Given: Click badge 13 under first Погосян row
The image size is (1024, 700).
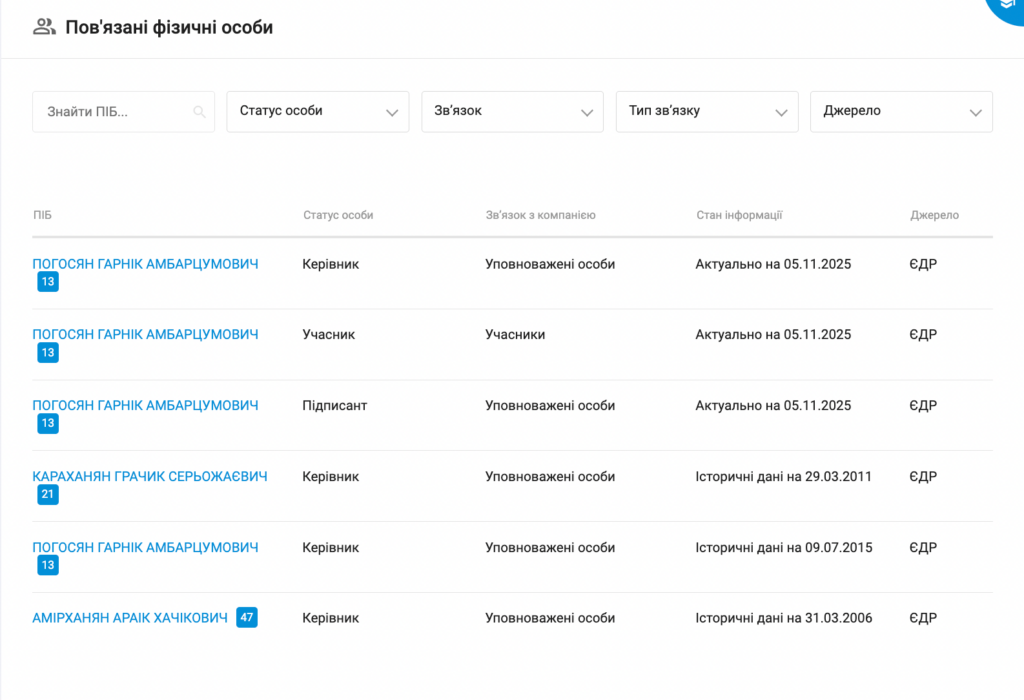Looking at the screenshot, I should point(48,282).
